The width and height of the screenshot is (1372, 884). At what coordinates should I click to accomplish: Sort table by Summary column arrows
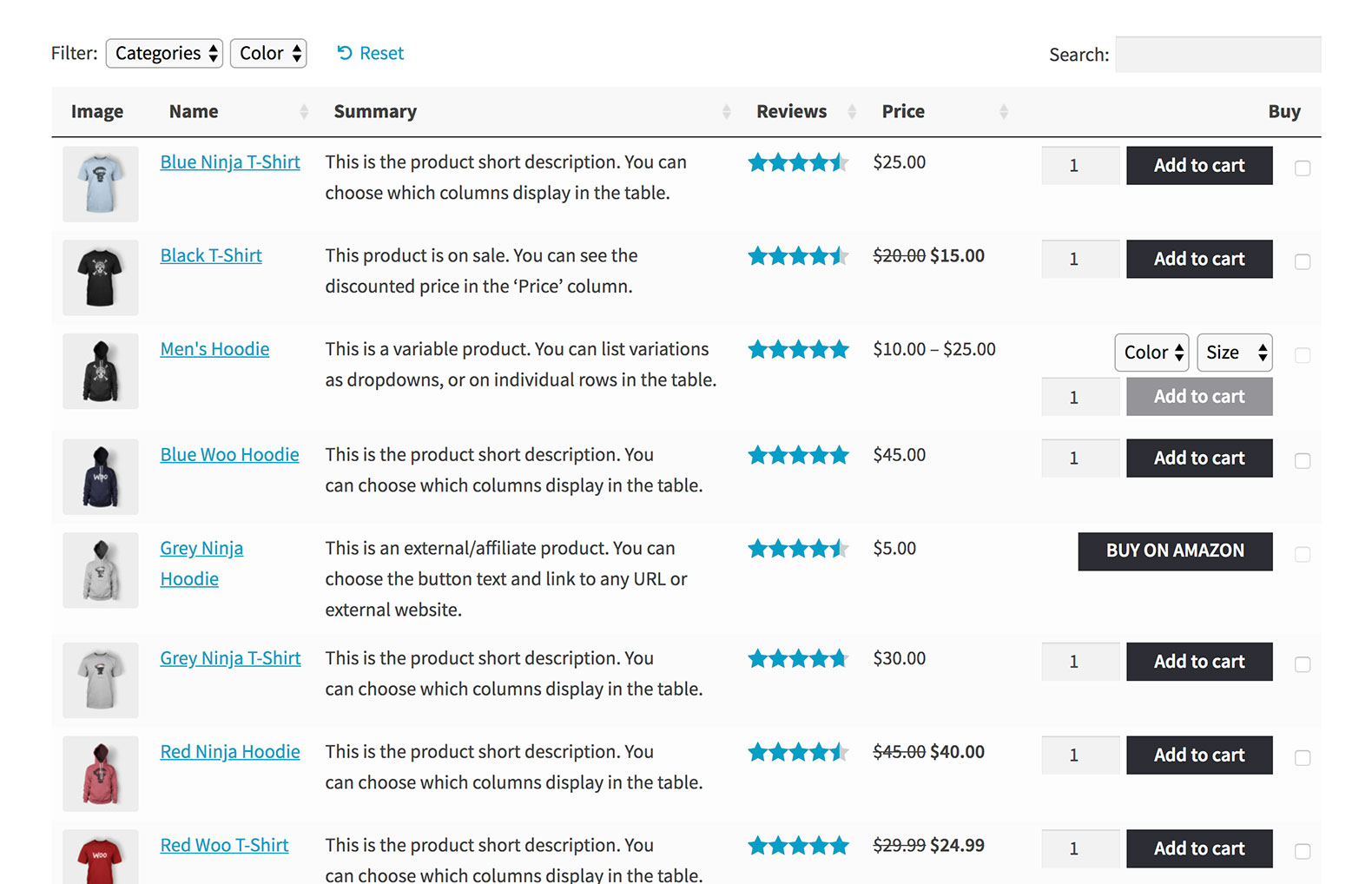click(726, 111)
